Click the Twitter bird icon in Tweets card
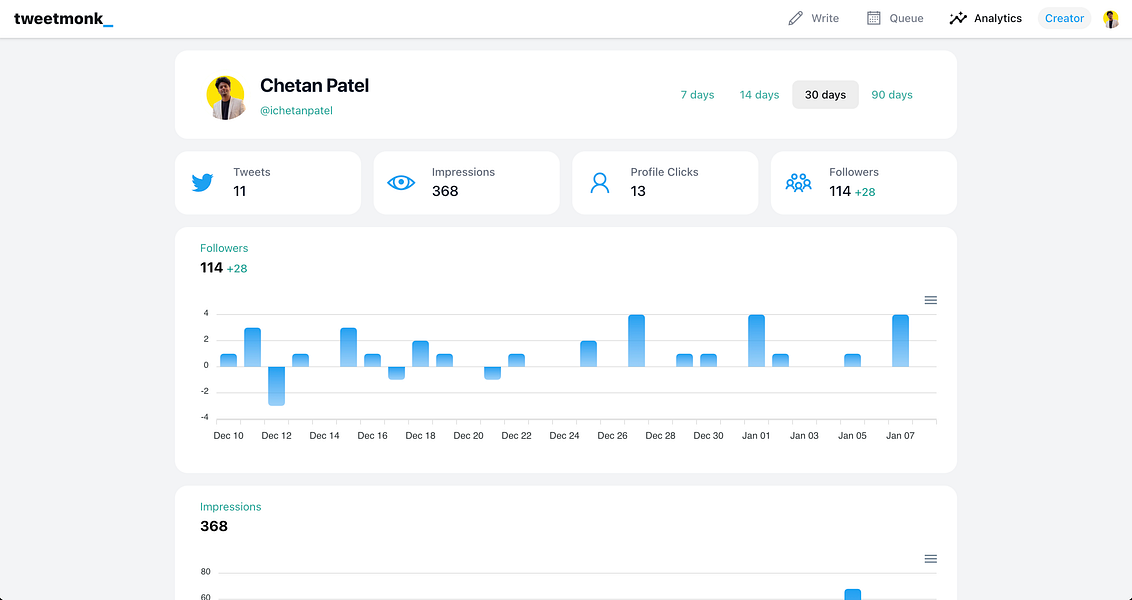 [202, 182]
